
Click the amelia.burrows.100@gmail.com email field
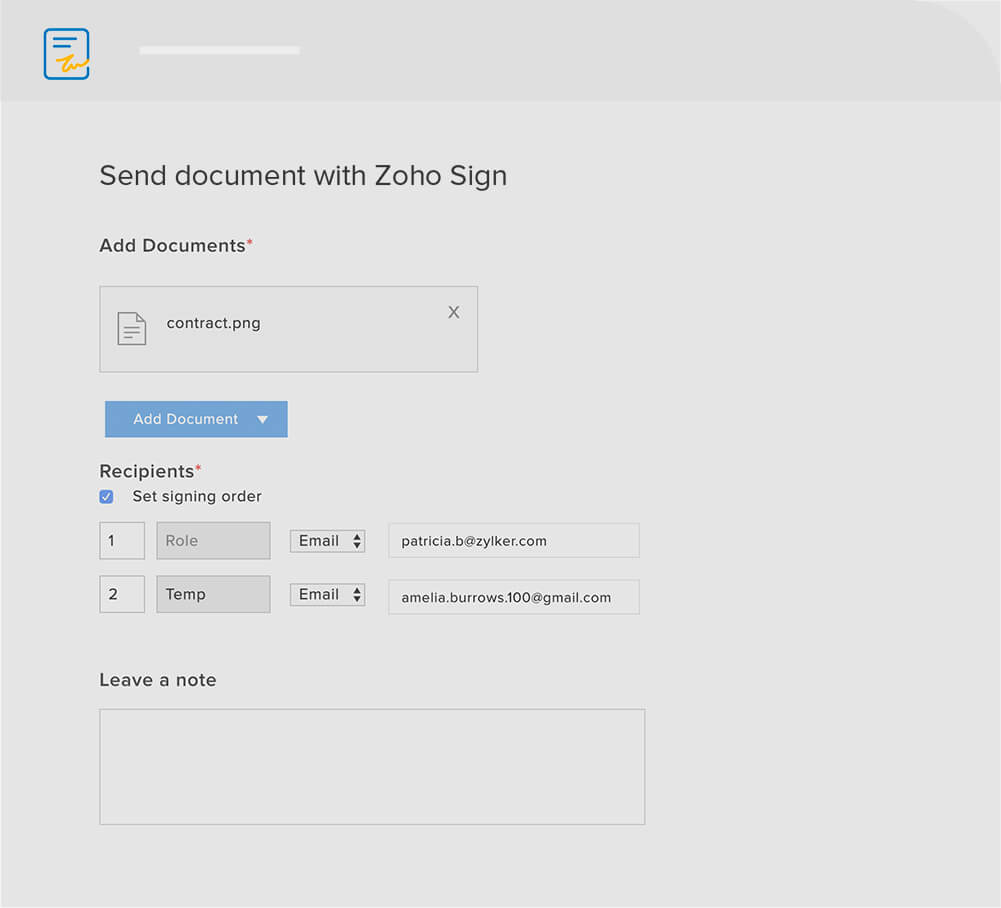tap(514, 597)
